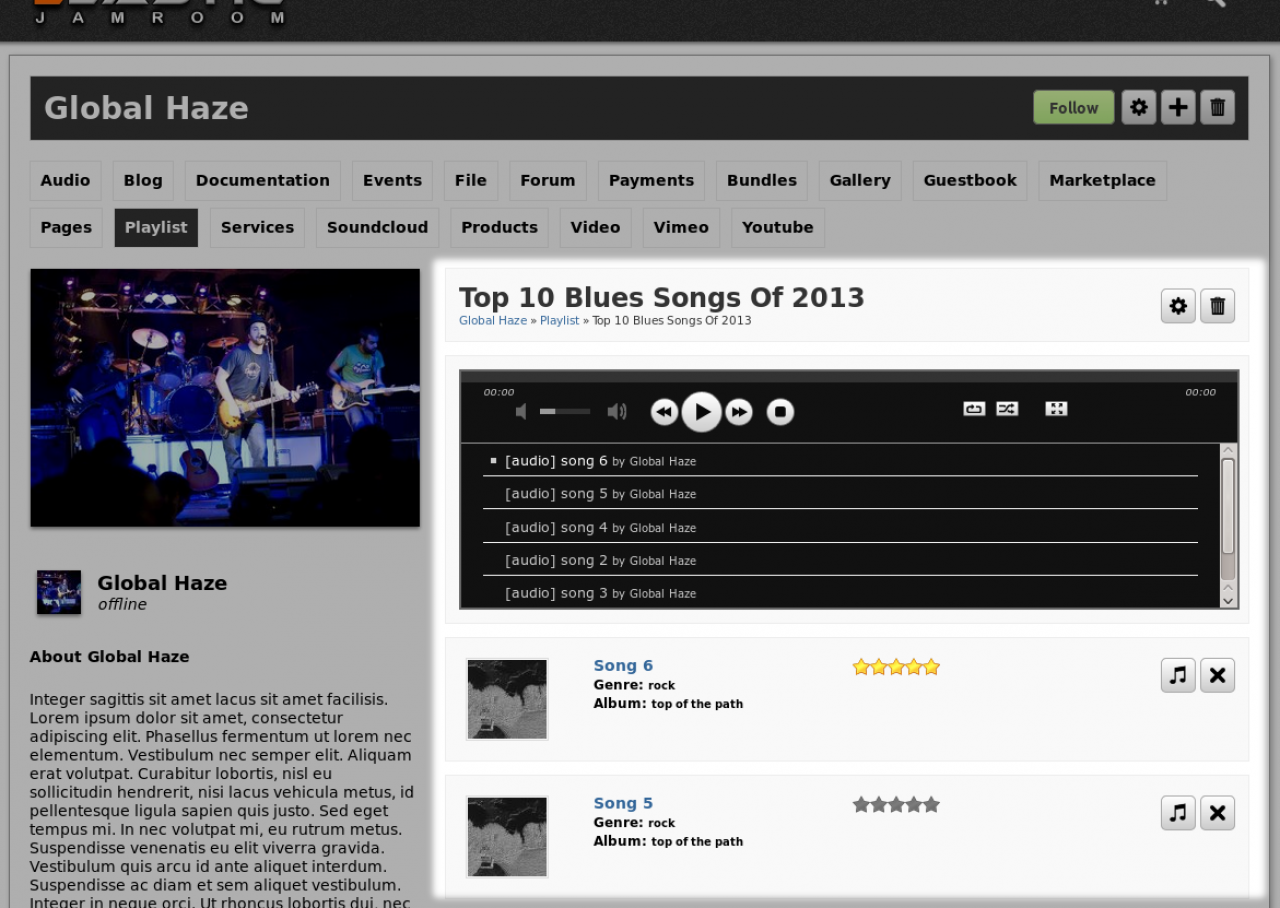Play the playlist in the audio player
This screenshot has width=1280, height=908.
click(702, 411)
